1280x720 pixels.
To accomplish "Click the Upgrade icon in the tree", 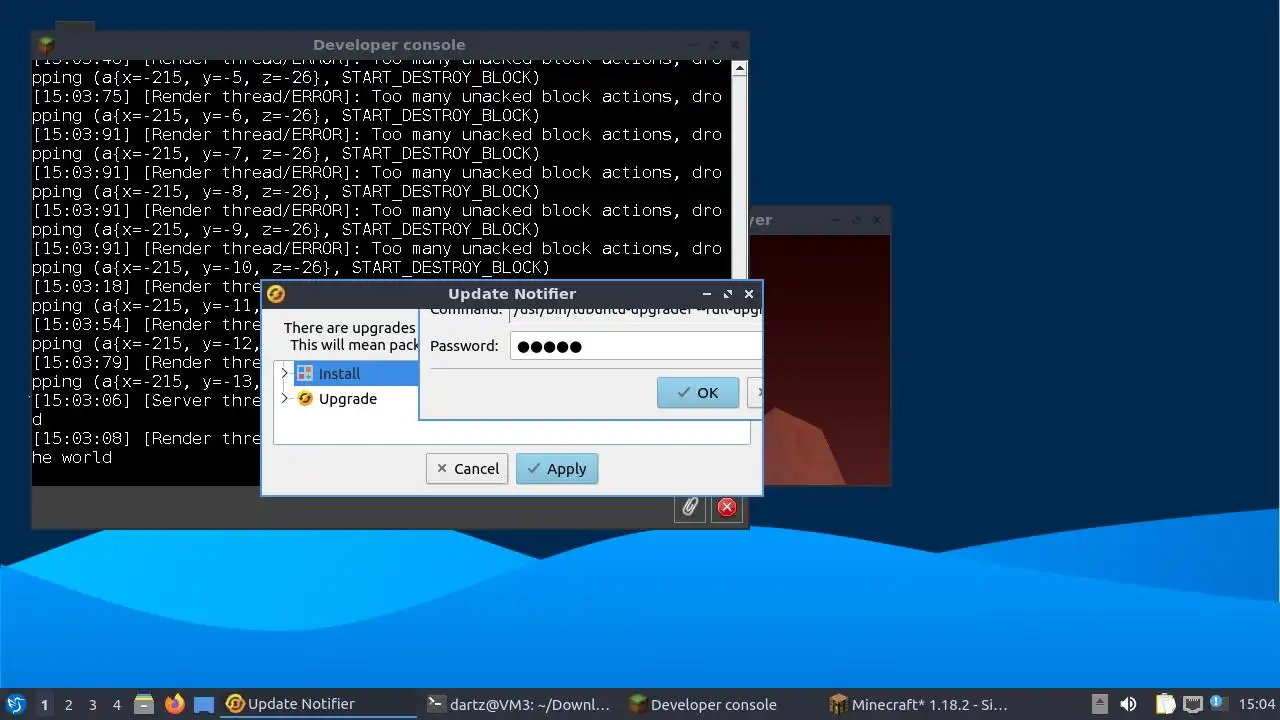I will coord(305,398).
